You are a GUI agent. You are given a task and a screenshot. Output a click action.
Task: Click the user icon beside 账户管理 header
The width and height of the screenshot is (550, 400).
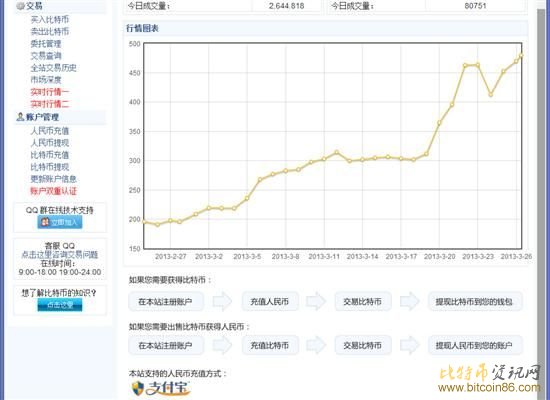[x=20, y=116]
